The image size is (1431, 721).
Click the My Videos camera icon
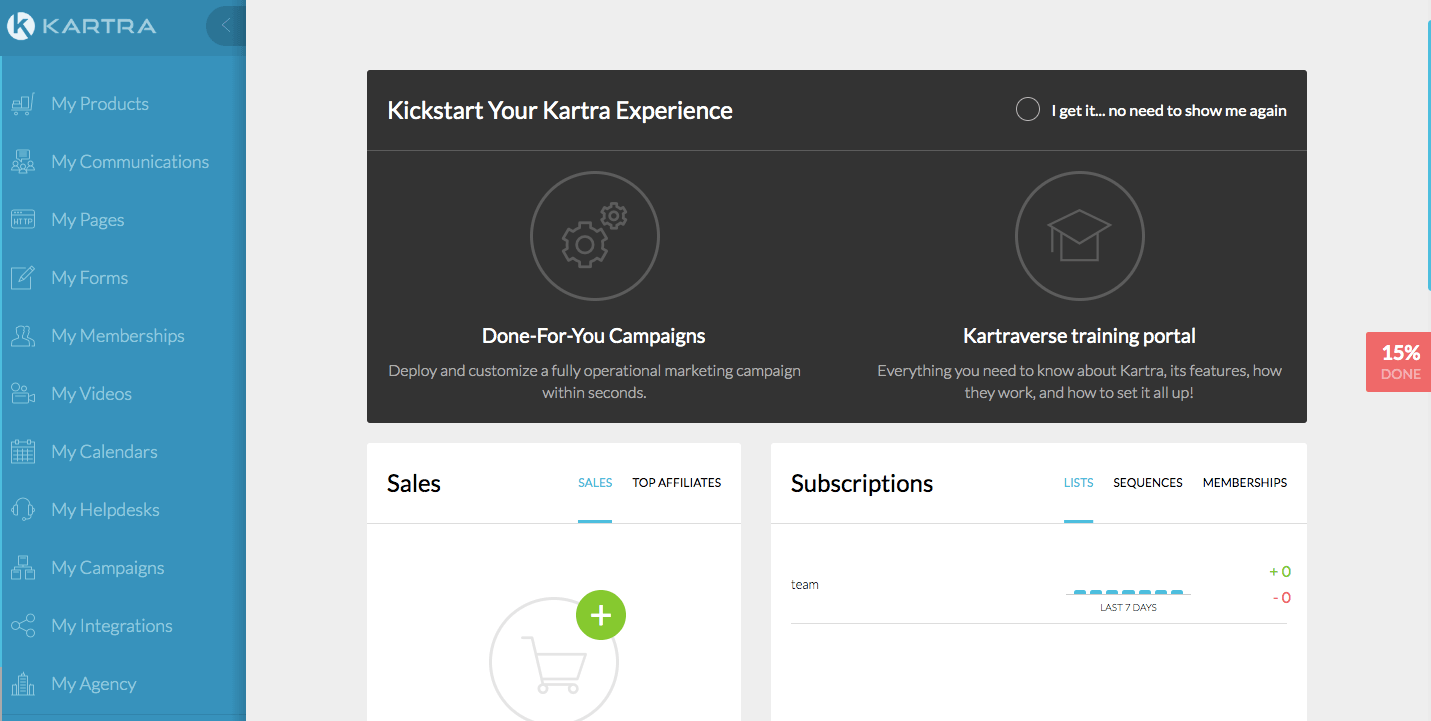tap(23, 394)
